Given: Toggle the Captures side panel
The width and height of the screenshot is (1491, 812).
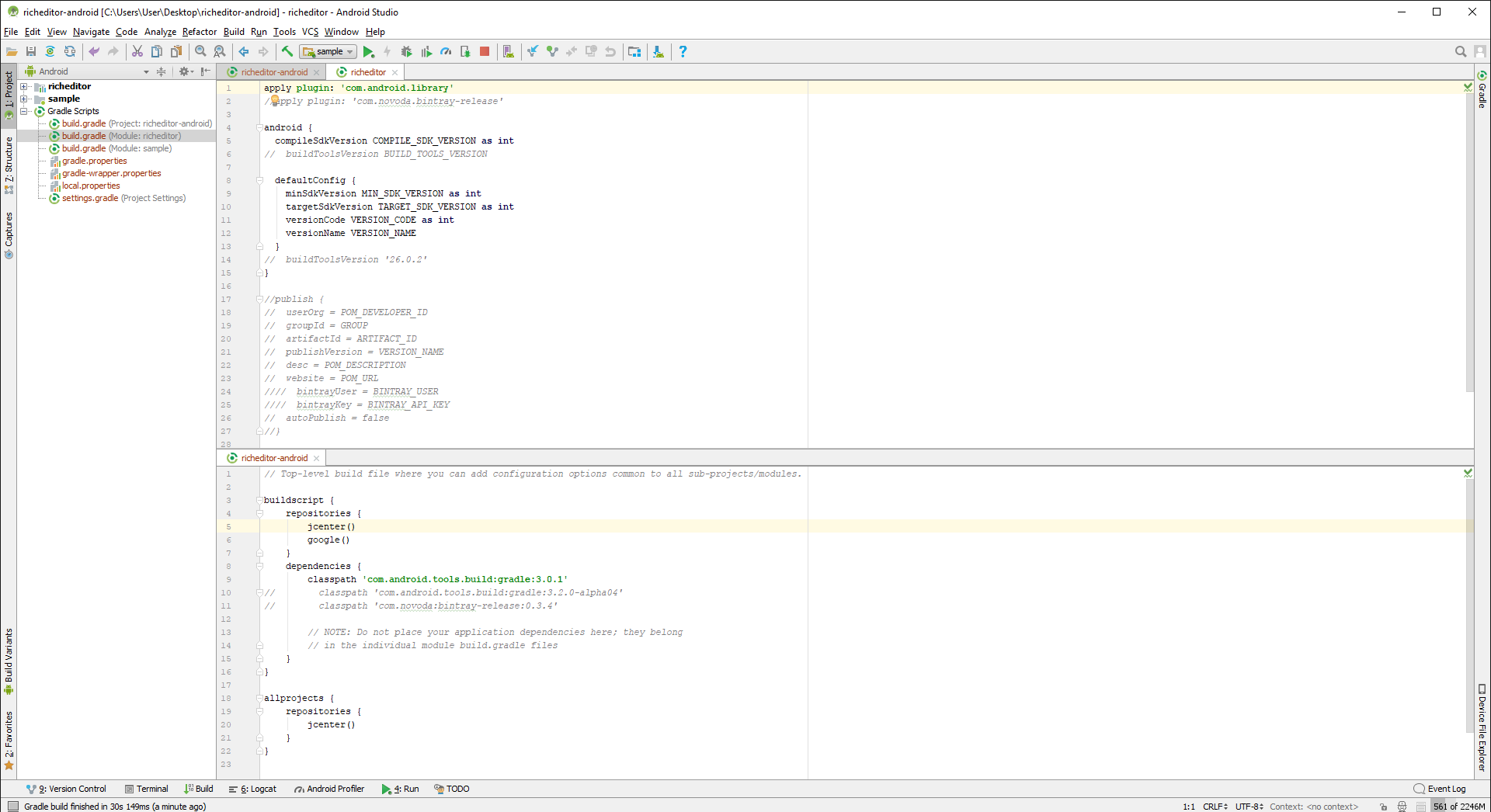Looking at the screenshot, I should (9, 235).
